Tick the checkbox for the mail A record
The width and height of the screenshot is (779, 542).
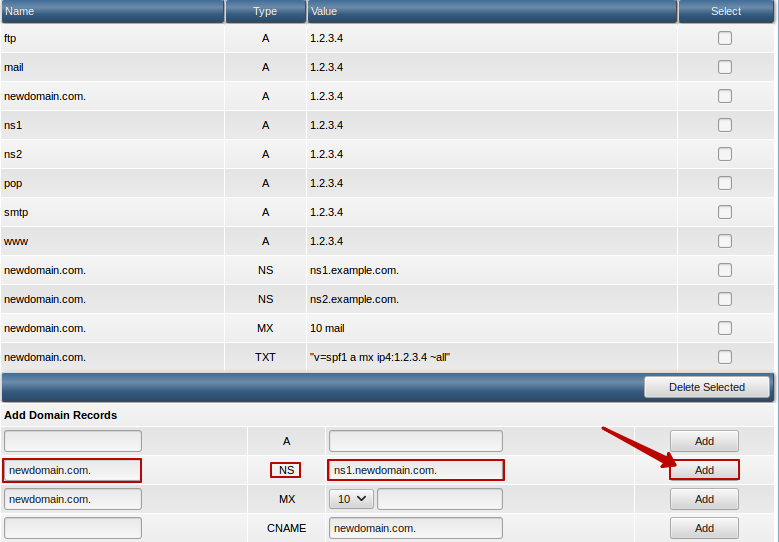[x=725, y=67]
